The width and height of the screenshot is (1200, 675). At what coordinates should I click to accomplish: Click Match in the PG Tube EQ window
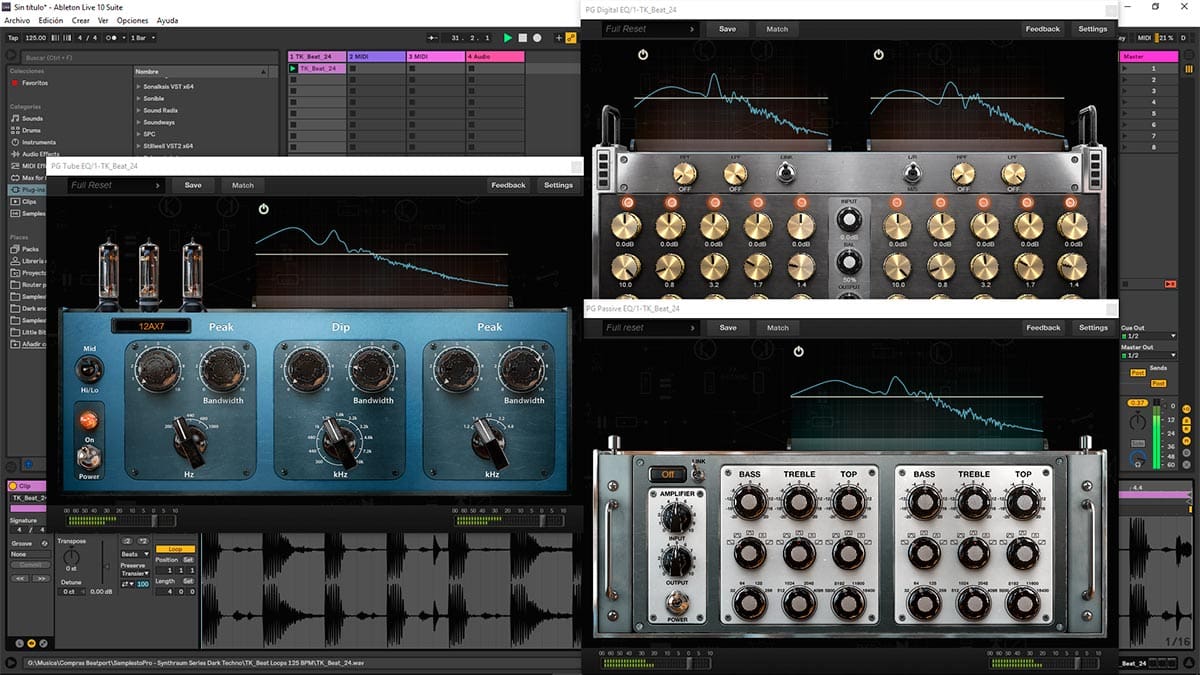[x=243, y=185]
